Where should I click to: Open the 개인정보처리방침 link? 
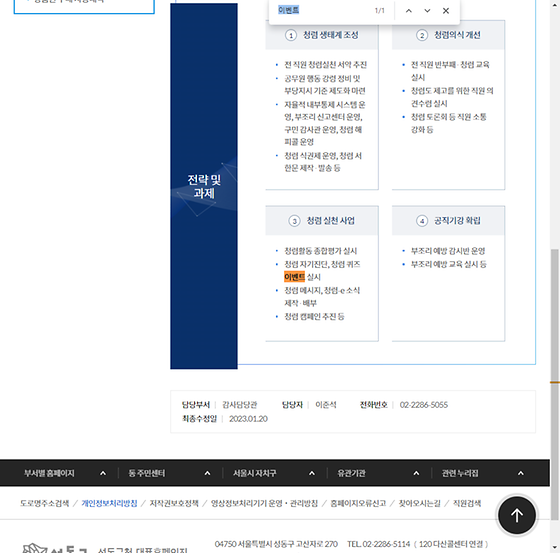tap(109, 503)
